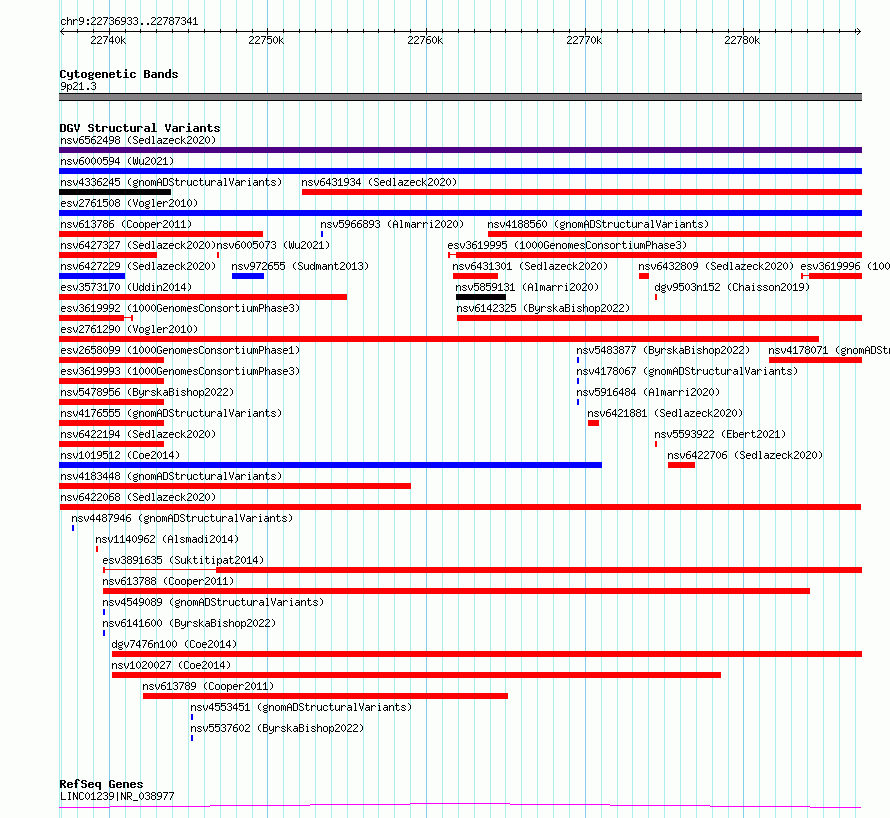
Task: Click the nsv6422706 (Sedlazeck2020) red bar
Action: pyautogui.click(x=682, y=465)
